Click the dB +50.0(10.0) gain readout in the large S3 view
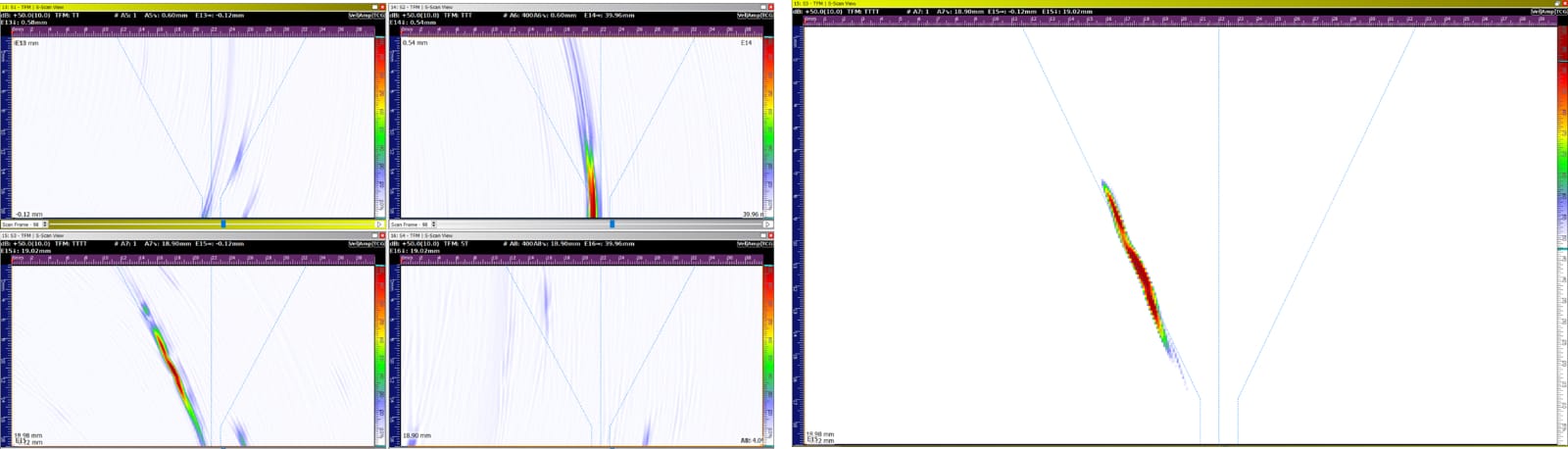Screen dimensions: 1568x449 point(819,12)
